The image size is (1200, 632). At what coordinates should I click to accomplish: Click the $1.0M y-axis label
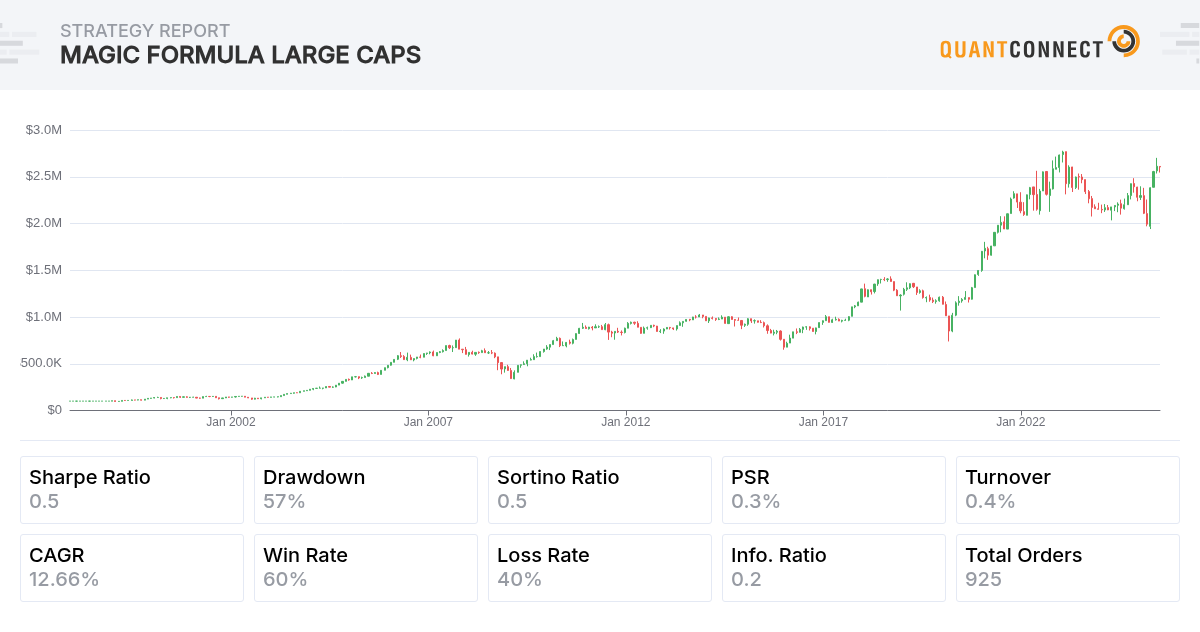click(x=44, y=317)
